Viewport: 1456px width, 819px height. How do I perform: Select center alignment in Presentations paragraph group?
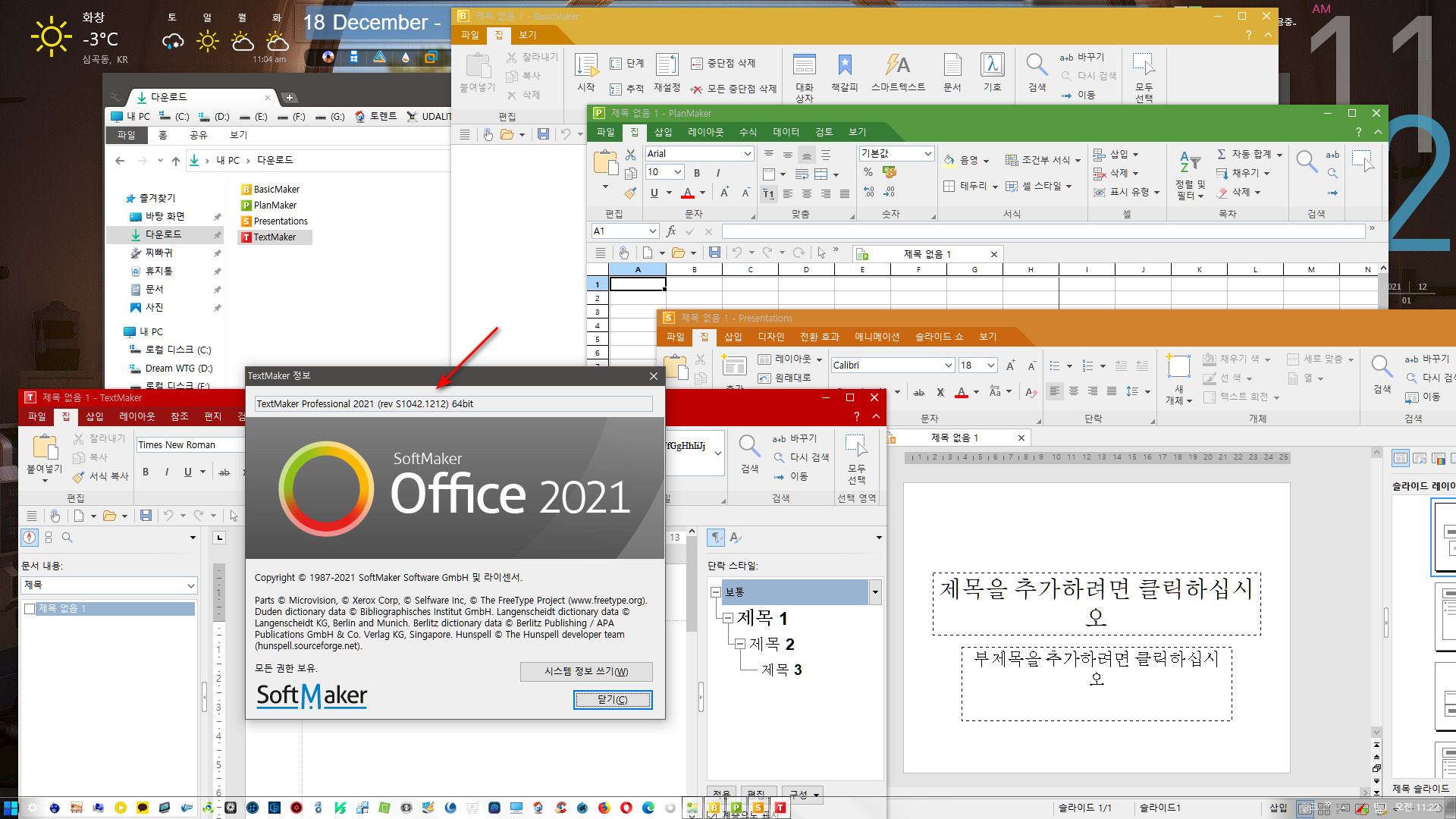click(1074, 391)
